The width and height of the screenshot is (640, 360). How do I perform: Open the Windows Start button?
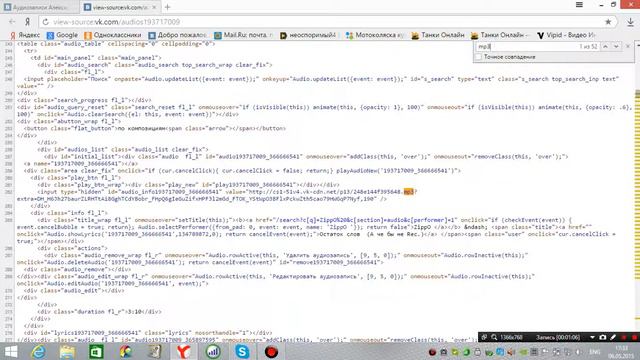(x=11, y=351)
